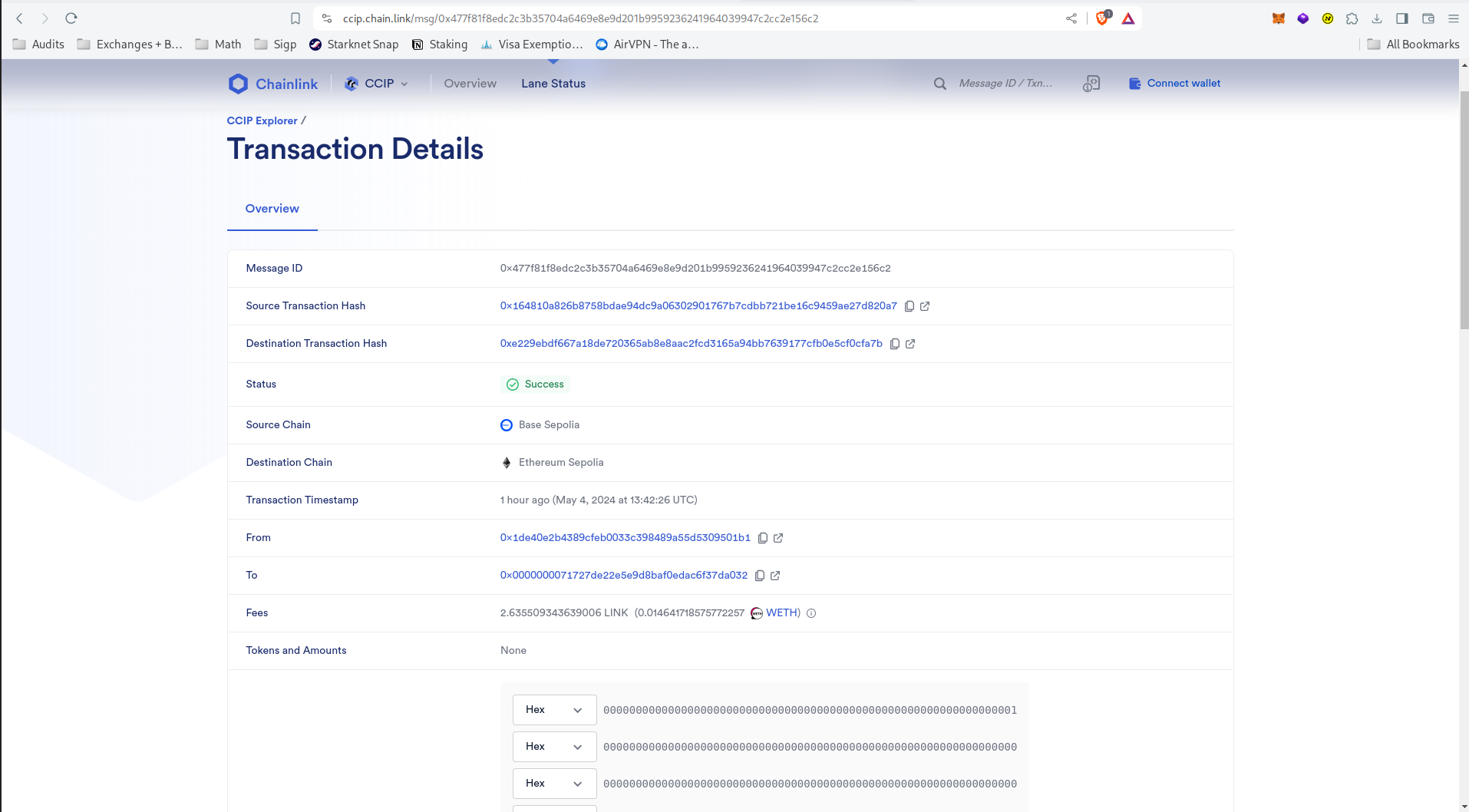Open Brave Shields icon
1469x812 pixels.
[1103, 18]
